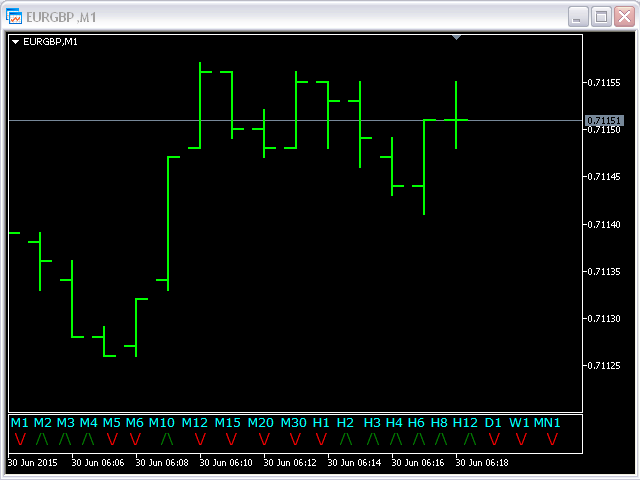Select the M3 timeframe label
640x480 pixels.
click(x=65, y=422)
